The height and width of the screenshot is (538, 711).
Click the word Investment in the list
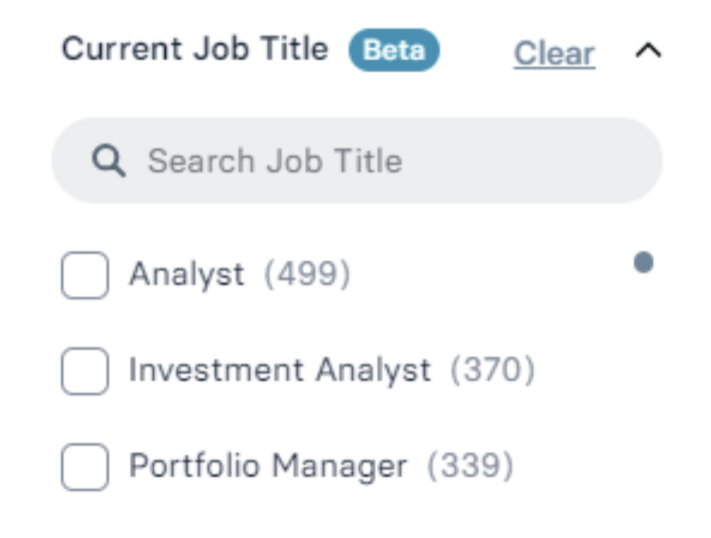pyautogui.click(x=216, y=370)
